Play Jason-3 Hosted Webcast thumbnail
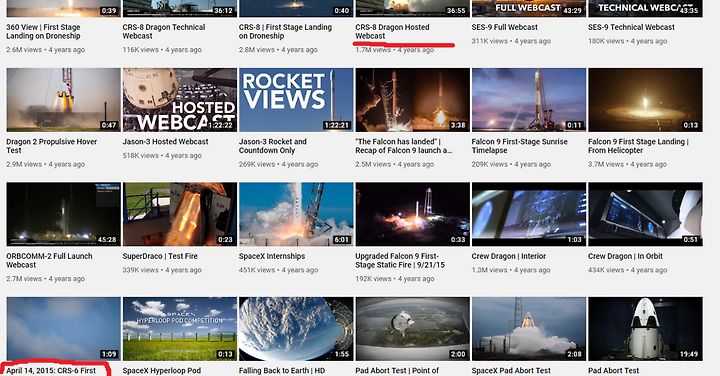Screen dimensions: 720x376 [180, 100]
